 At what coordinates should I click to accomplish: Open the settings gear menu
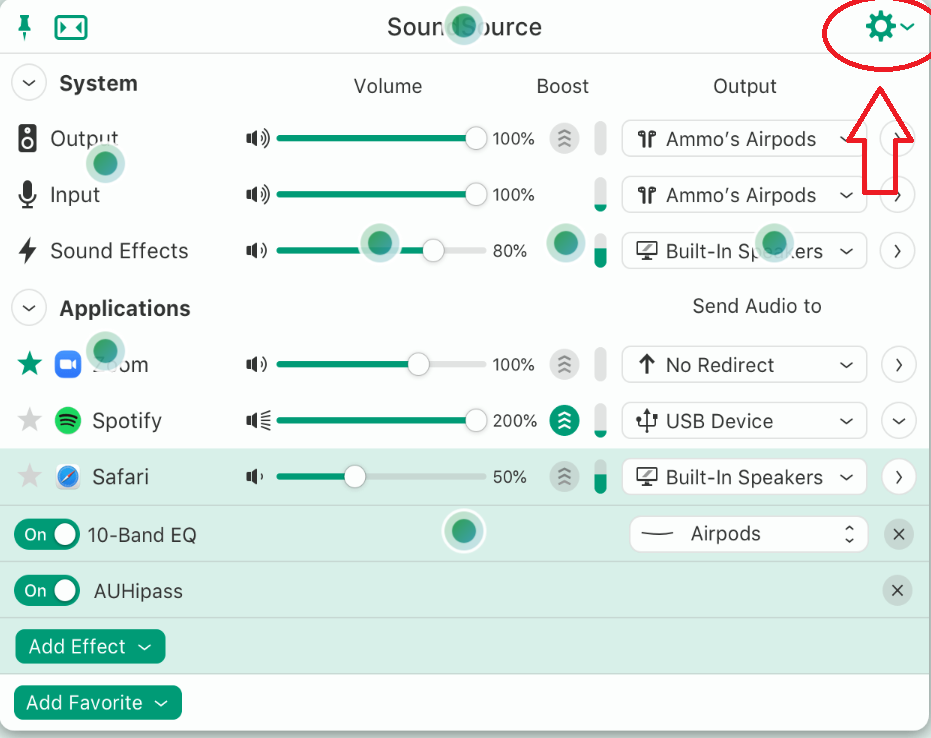[x=889, y=27]
